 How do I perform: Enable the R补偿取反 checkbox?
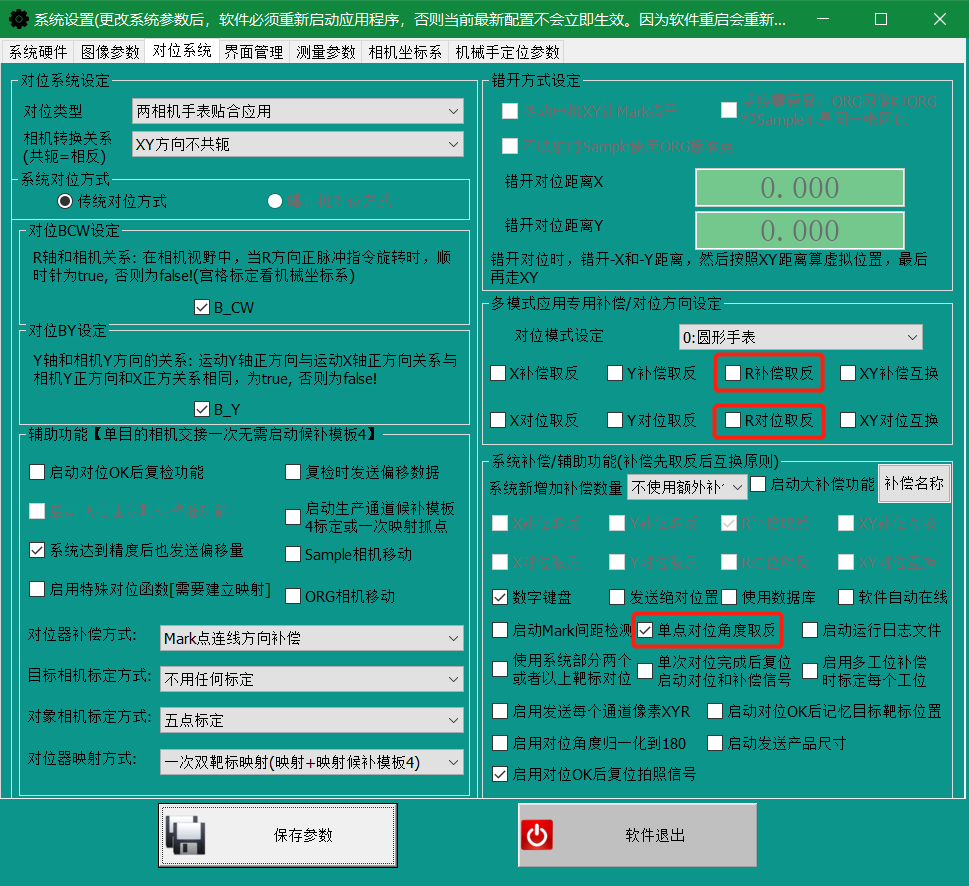(733, 374)
